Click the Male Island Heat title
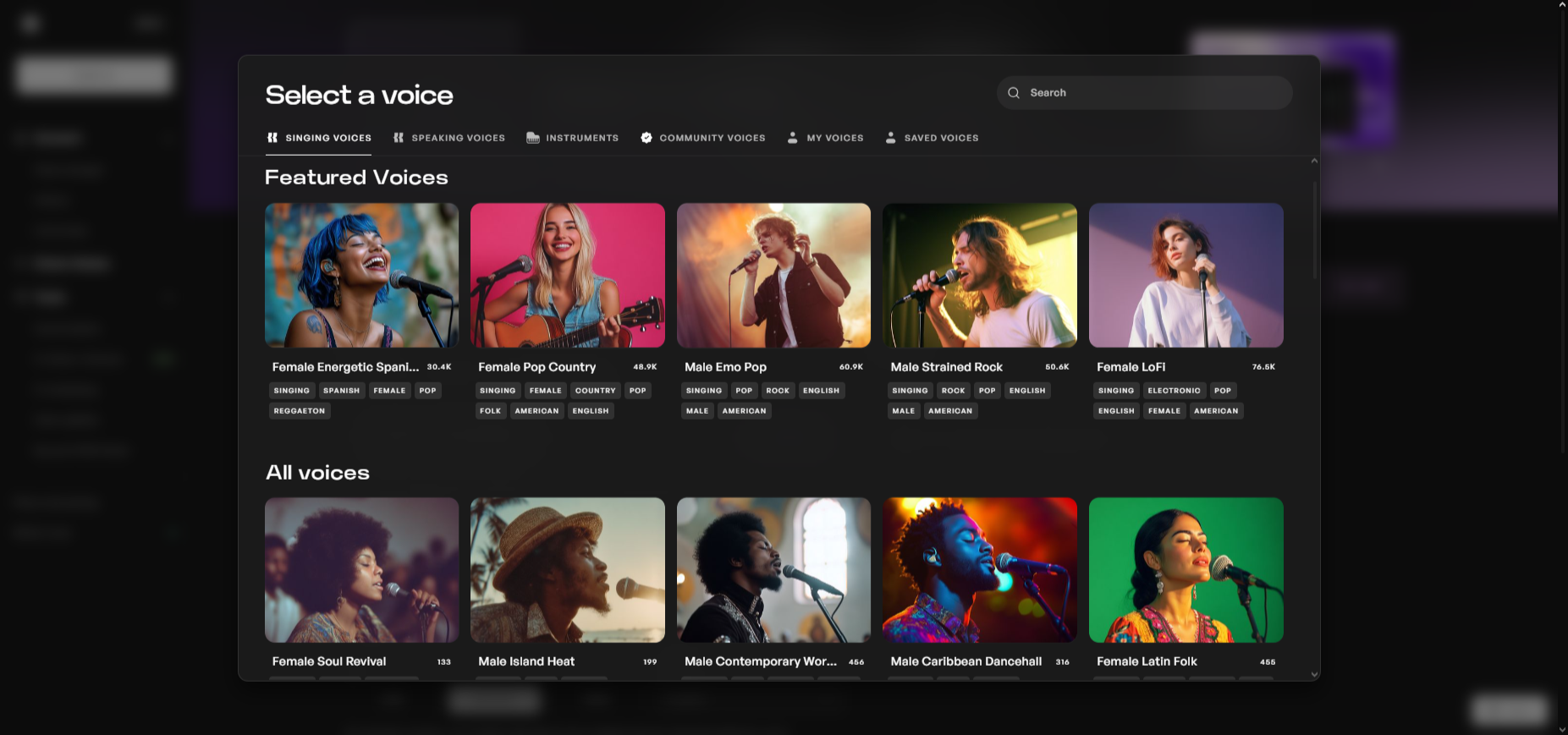Screen dimensions: 1568x735 click(526, 661)
